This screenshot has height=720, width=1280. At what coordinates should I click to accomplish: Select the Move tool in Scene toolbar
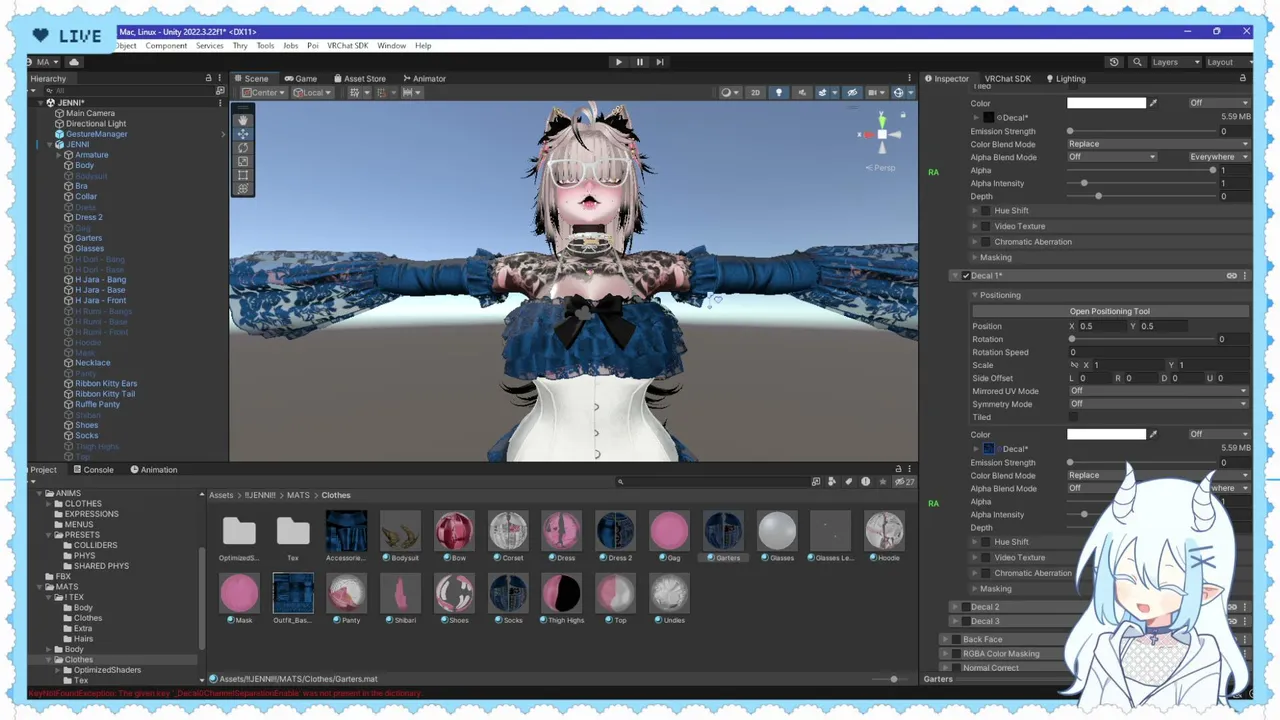[242, 134]
